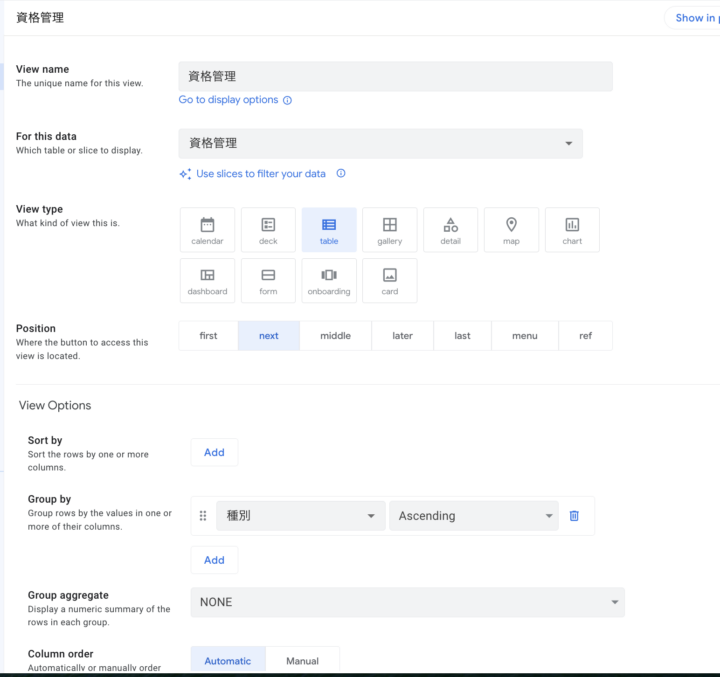The height and width of the screenshot is (677, 720).
Task: Set position to later
Action: [x=402, y=336]
